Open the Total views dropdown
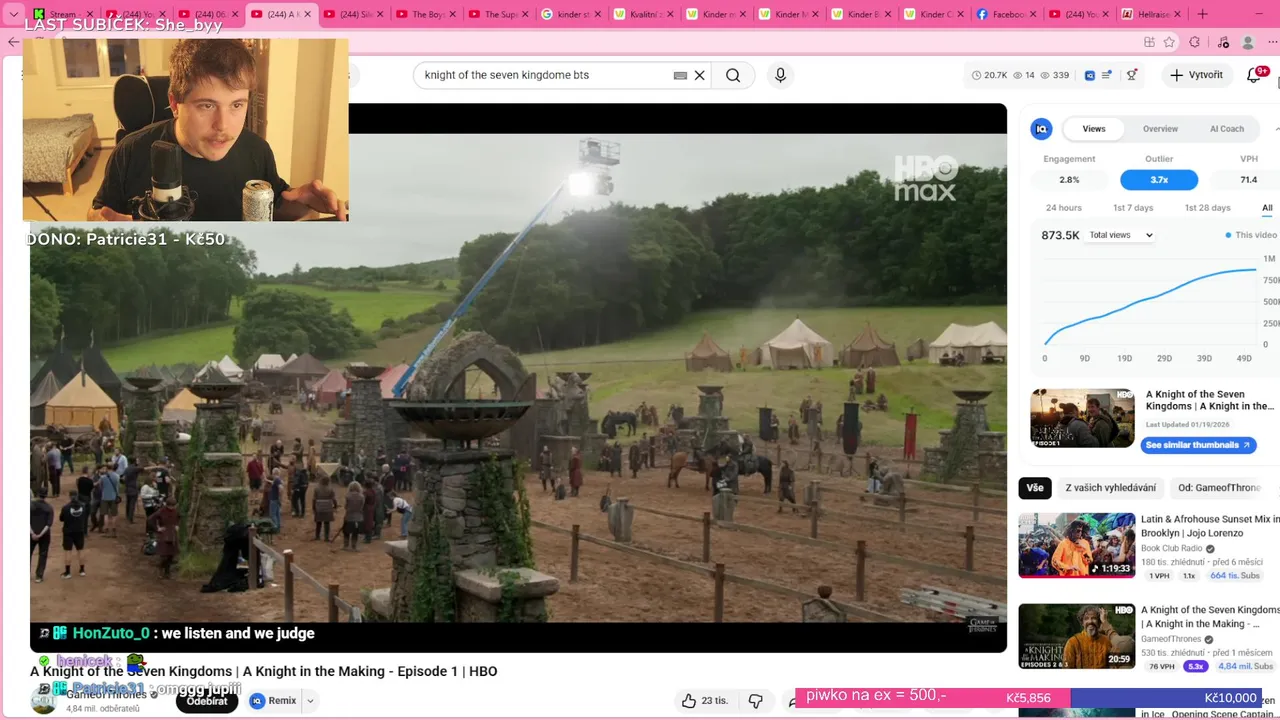Screen dimensions: 1280x720 point(1121,235)
